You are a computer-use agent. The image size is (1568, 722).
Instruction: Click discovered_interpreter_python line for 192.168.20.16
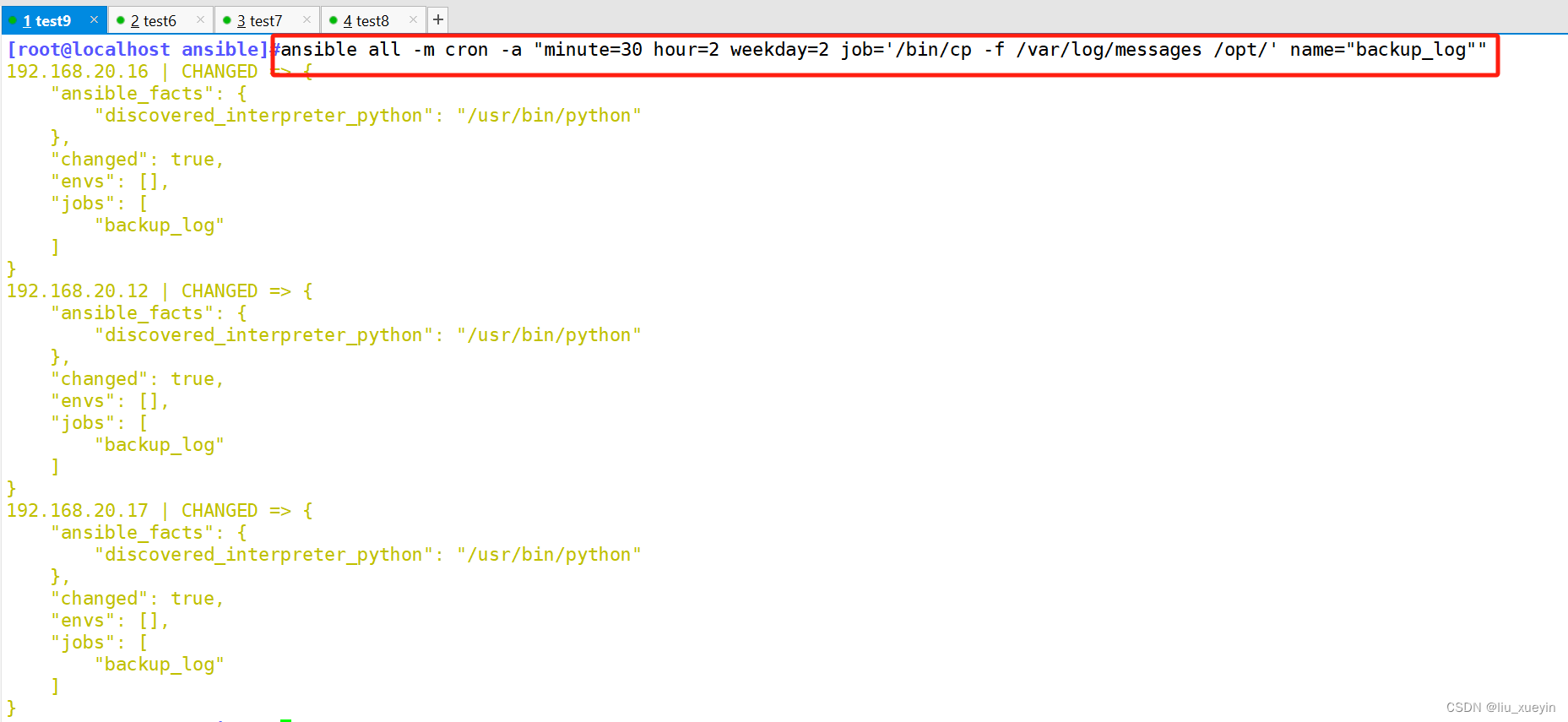368,116
